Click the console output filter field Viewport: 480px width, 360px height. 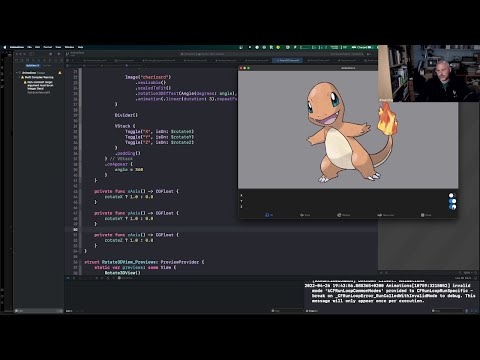point(447,311)
